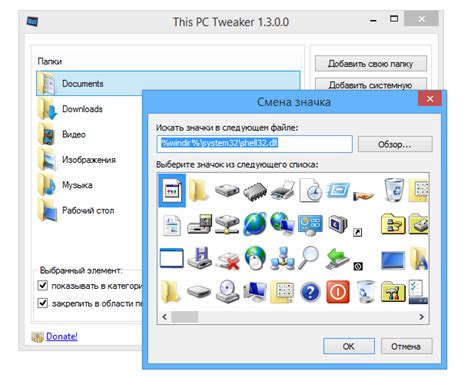
Task: Select the network connections folder icon
Action: [393, 224]
